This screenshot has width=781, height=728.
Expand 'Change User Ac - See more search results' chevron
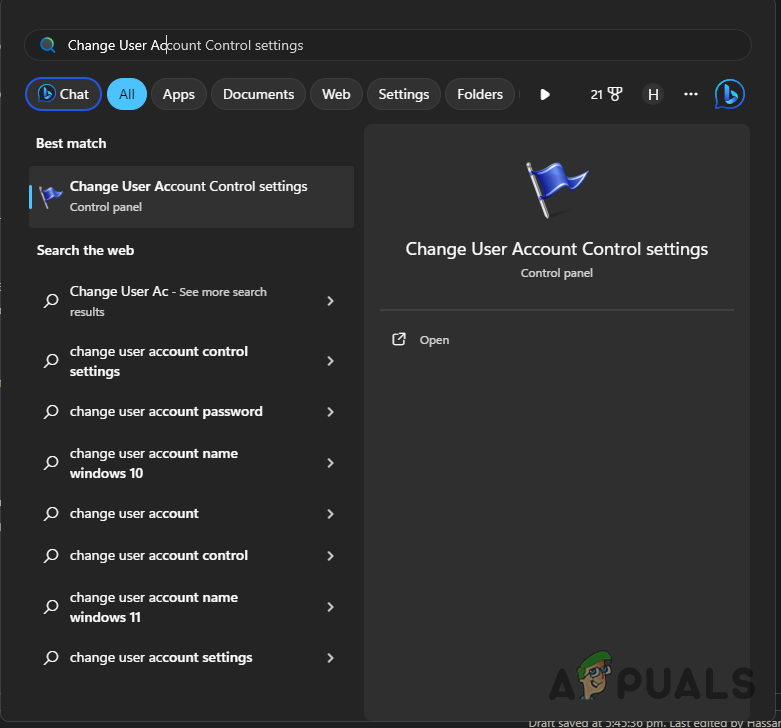coord(330,301)
